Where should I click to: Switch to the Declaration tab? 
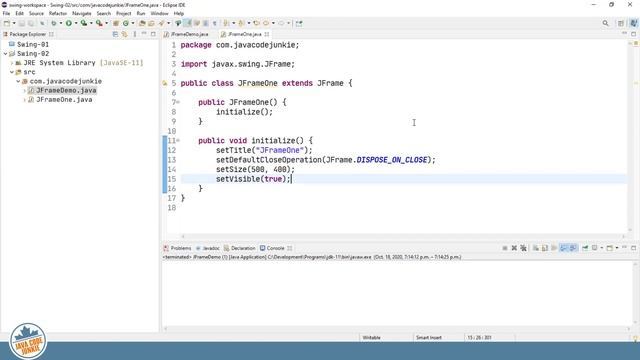coord(239,248)
